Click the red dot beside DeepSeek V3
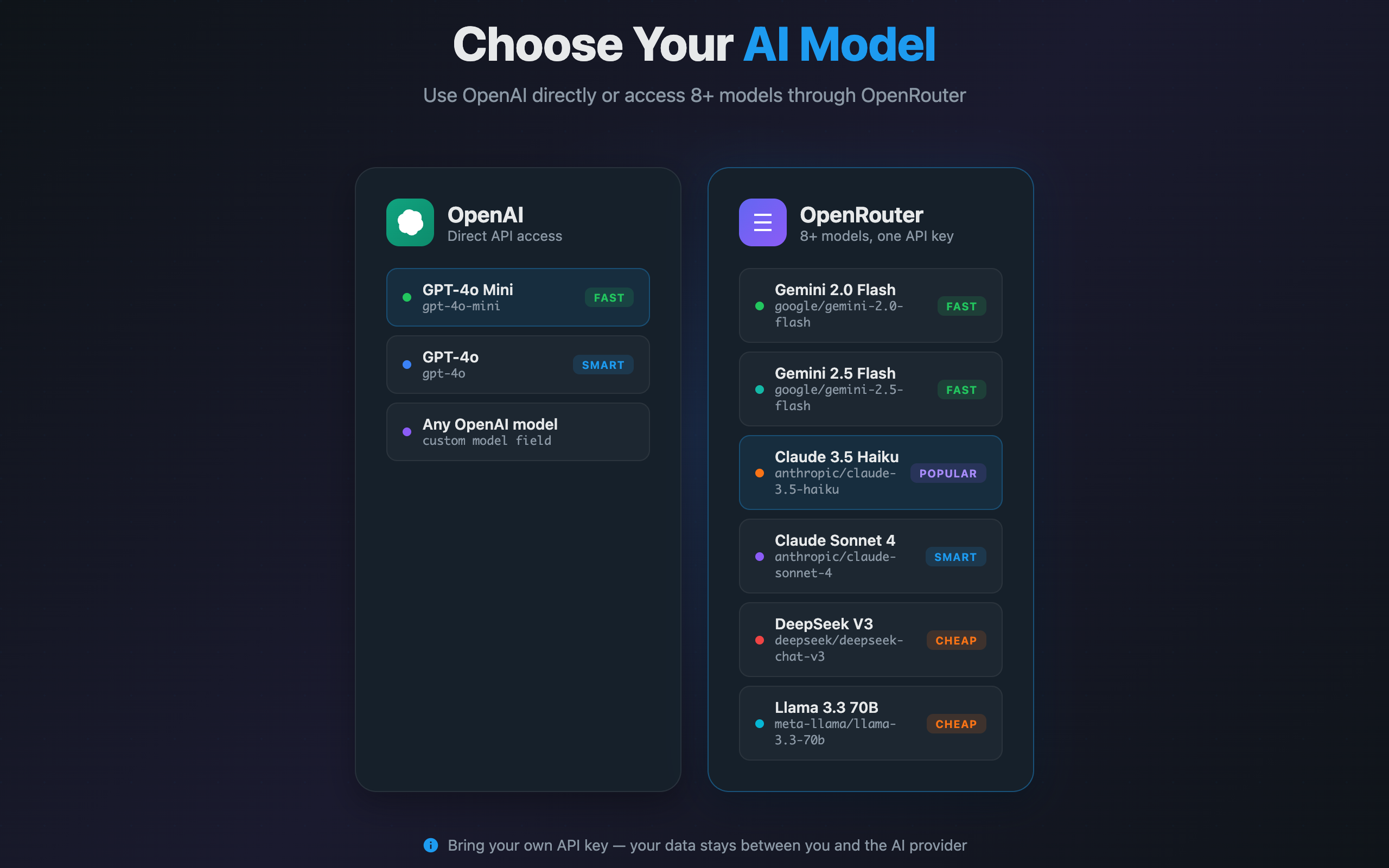Screen dimensions: 1389x868 pos(760,640)
